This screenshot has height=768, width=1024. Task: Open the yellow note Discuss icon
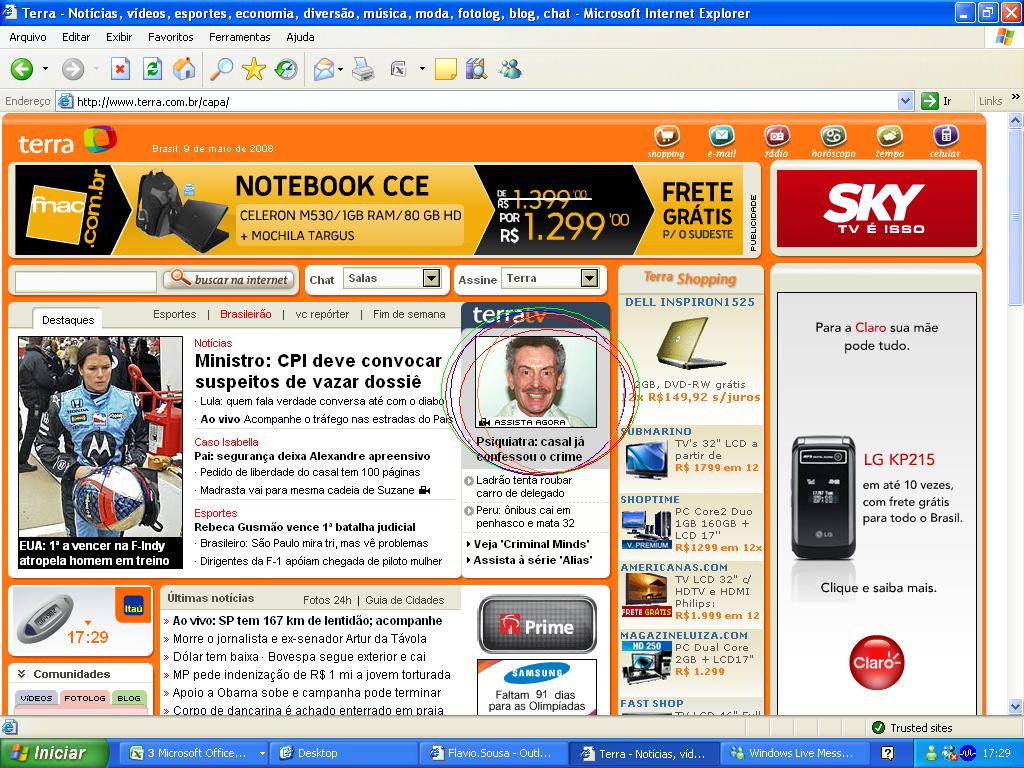pos(445,69)
